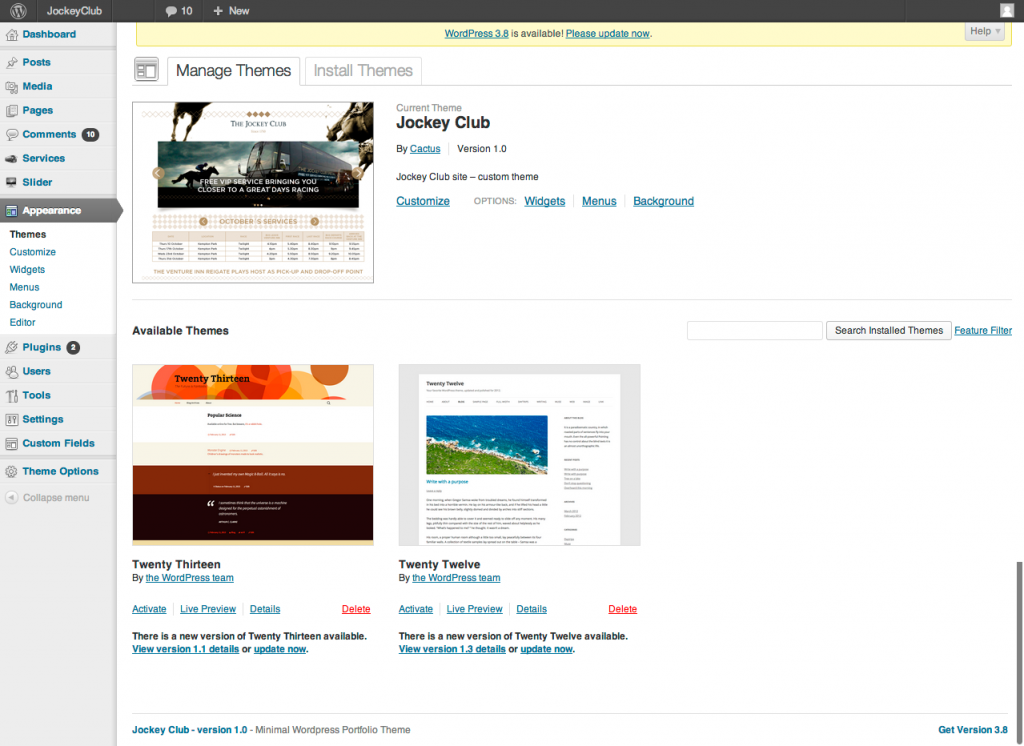Open Background in the Appearance submenu
The width and height of the screenshot is (1024, 746).
(36, 305)
